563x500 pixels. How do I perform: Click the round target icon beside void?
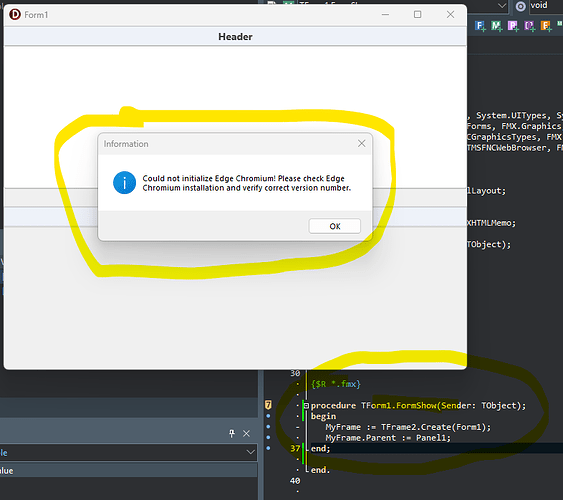(x=521, y=6)
